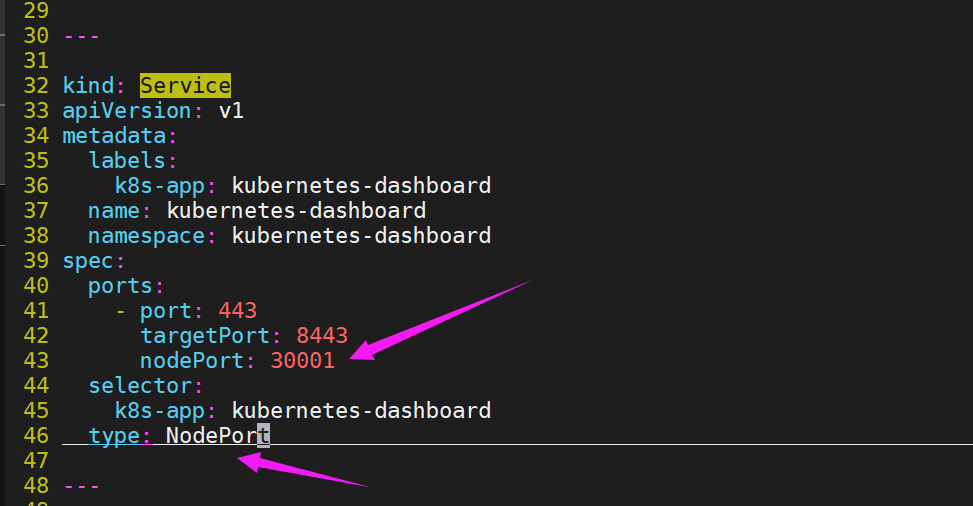
Task: Click the selector key
Action: (x=140, y=386)
